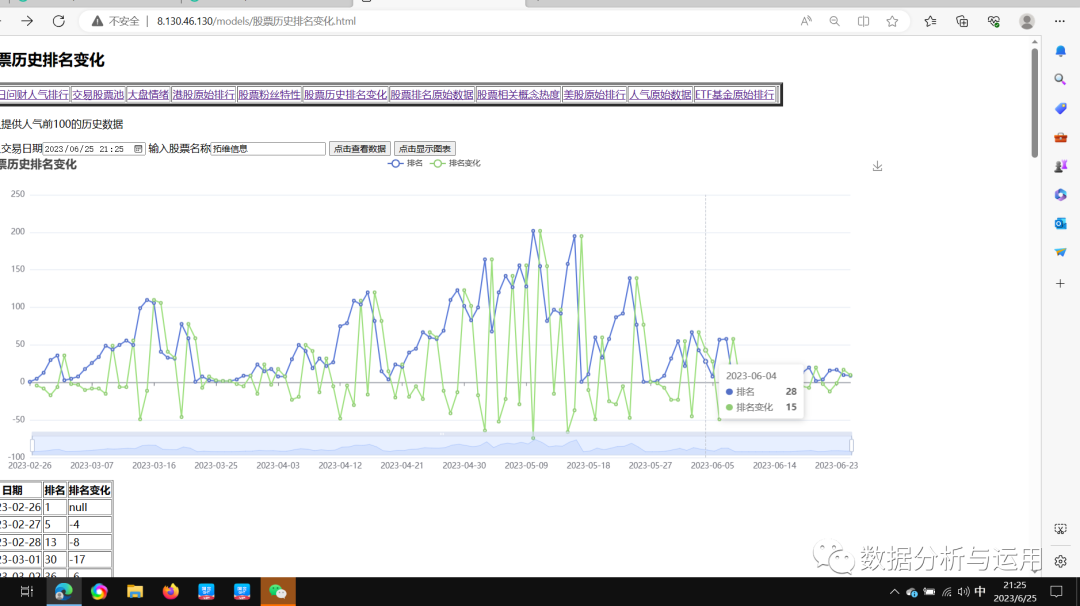The image size is (1080, 606).
Task: Open the 股票排名原始数据 page link
Action: [432, 94]
